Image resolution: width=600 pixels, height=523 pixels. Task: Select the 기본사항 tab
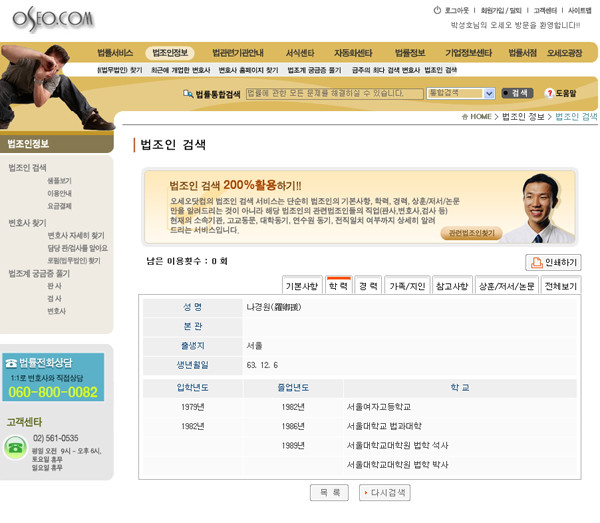(x=302, y=286)
